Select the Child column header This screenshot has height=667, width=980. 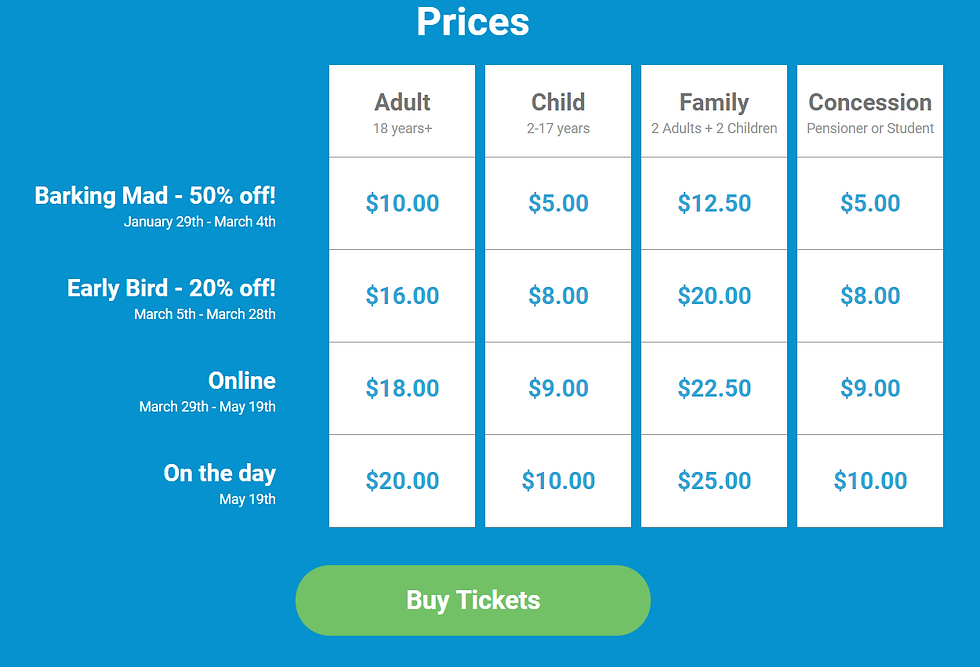pos(558,103)
